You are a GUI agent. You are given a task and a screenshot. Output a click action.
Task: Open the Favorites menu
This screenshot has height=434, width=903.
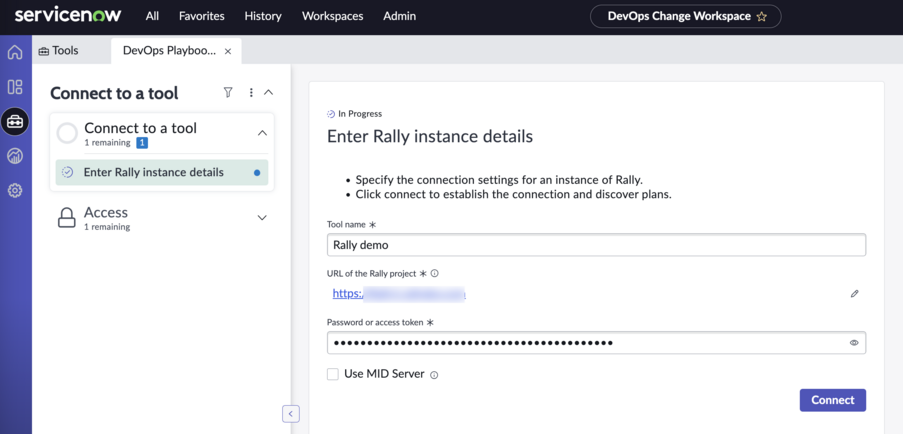[x=202, y=16]
